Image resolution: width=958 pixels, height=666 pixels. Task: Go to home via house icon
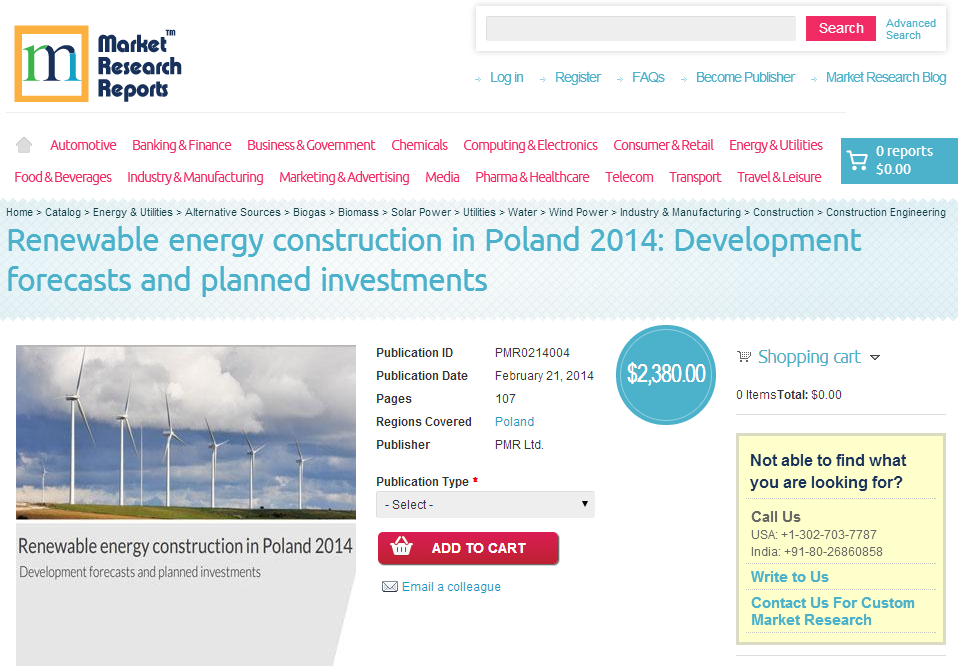24,145
